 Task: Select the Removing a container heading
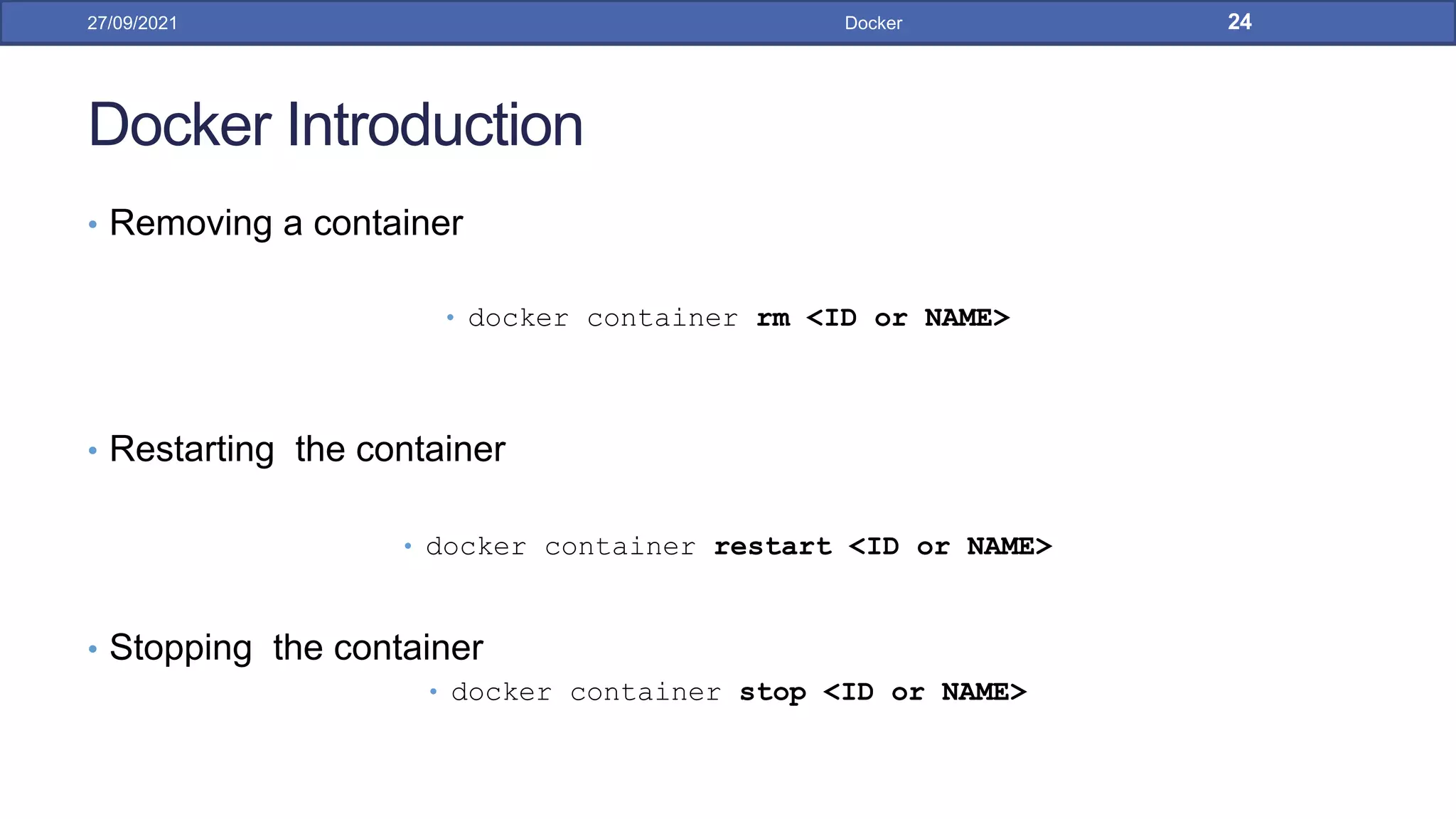coord(286,223)
